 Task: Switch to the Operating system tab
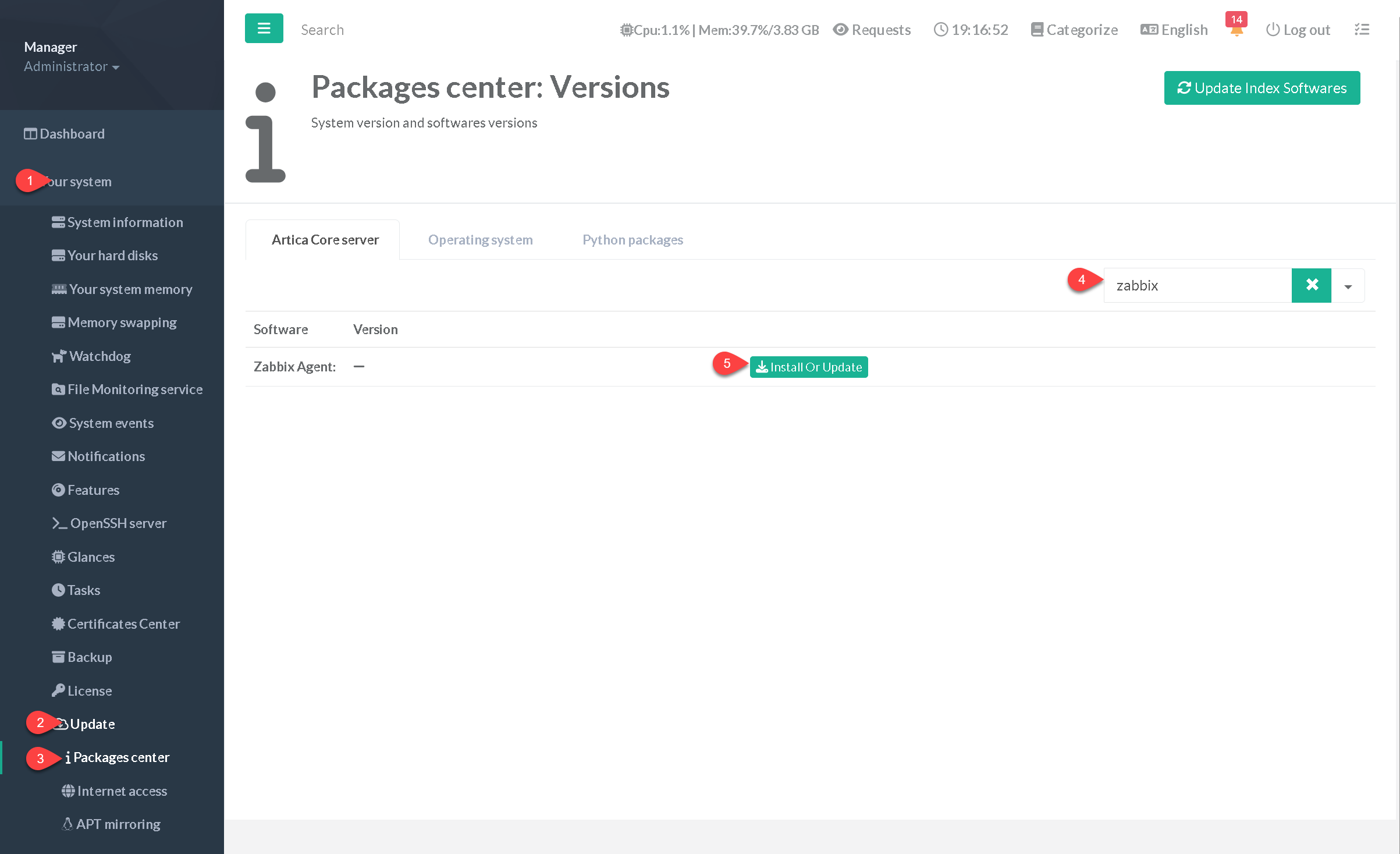click(x=480, y=240)
